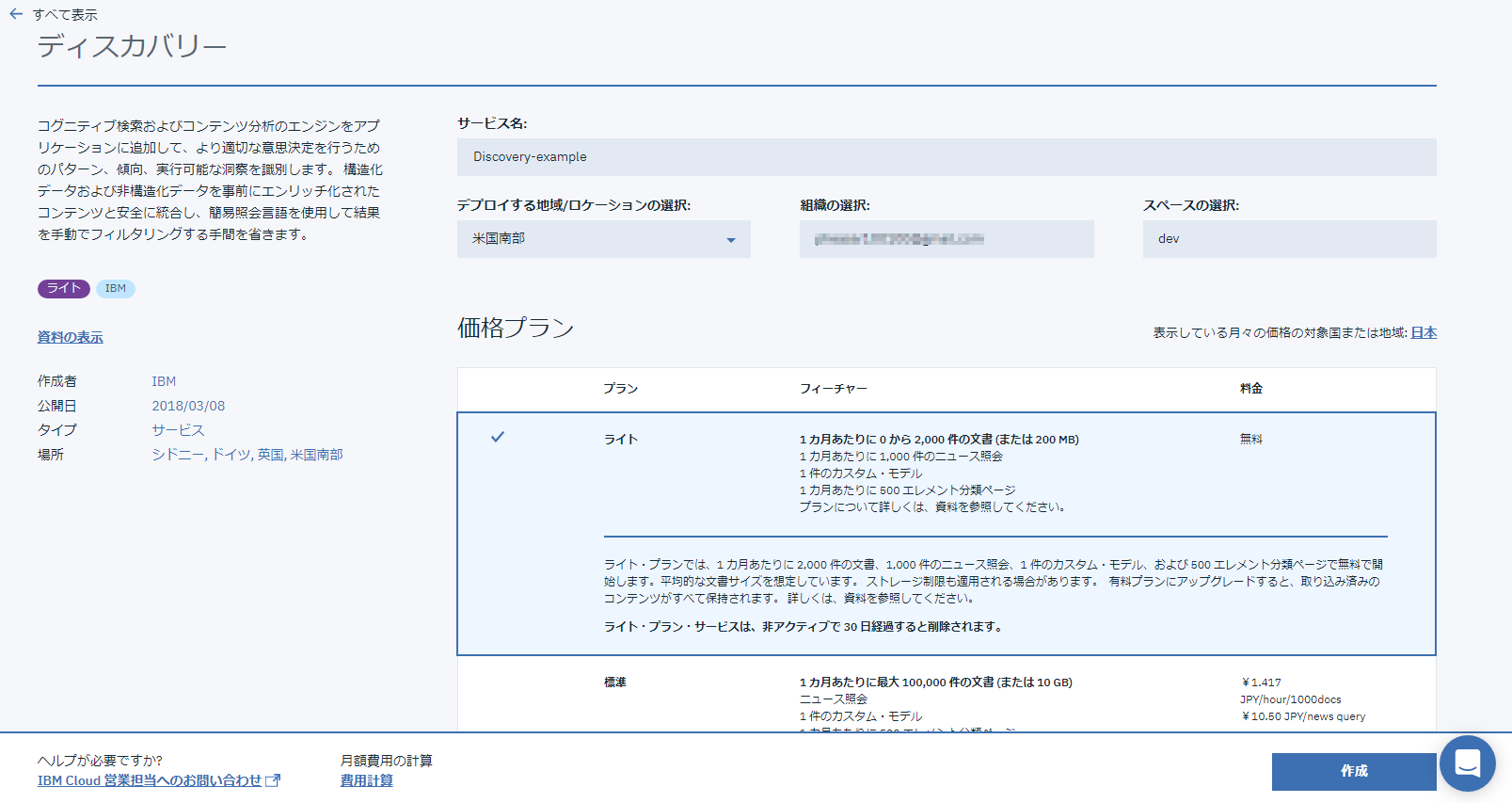Click the 日本 region link
1512x803 pixels.
[1424, 332]
